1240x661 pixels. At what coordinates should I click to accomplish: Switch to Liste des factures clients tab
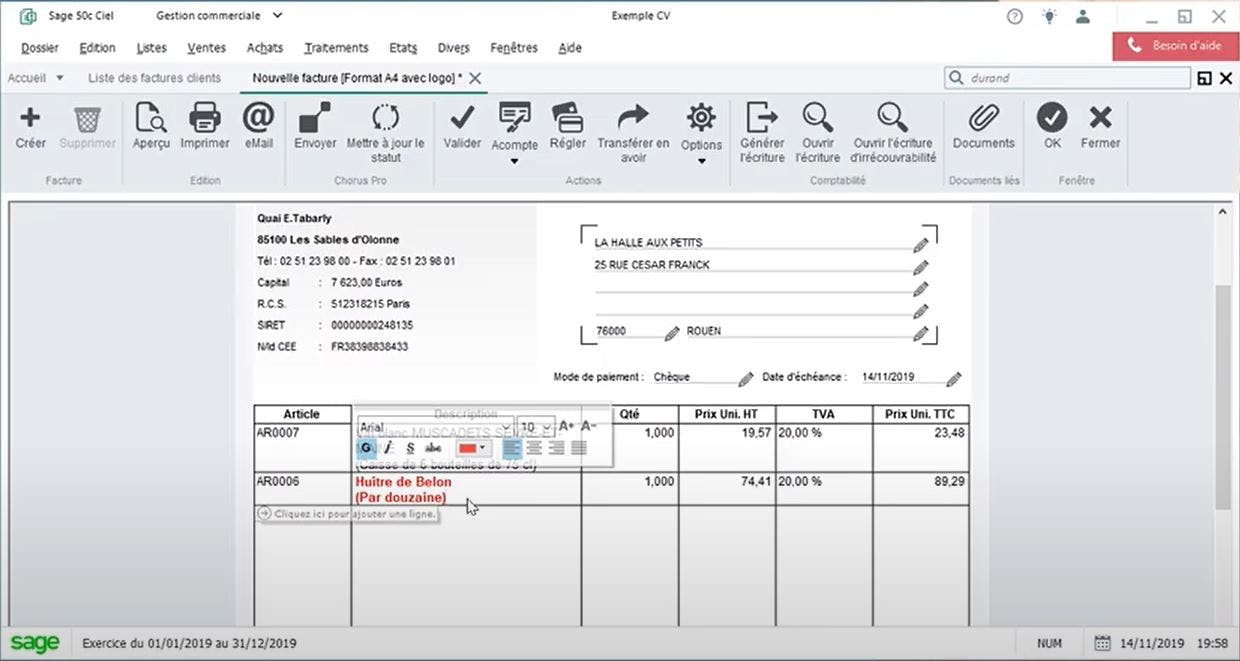154,78
